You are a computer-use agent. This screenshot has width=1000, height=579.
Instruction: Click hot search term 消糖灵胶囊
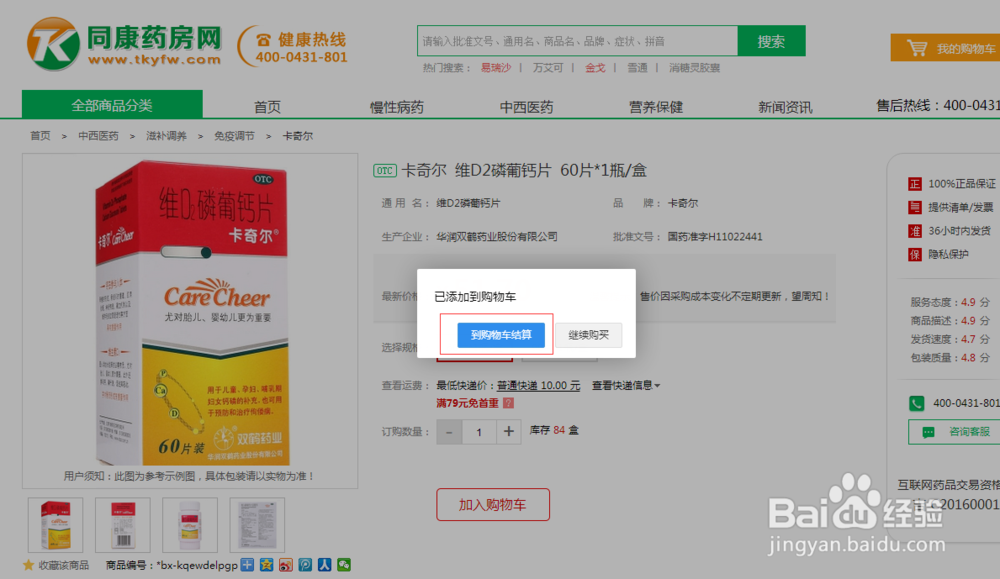click(x=695, y=68)
